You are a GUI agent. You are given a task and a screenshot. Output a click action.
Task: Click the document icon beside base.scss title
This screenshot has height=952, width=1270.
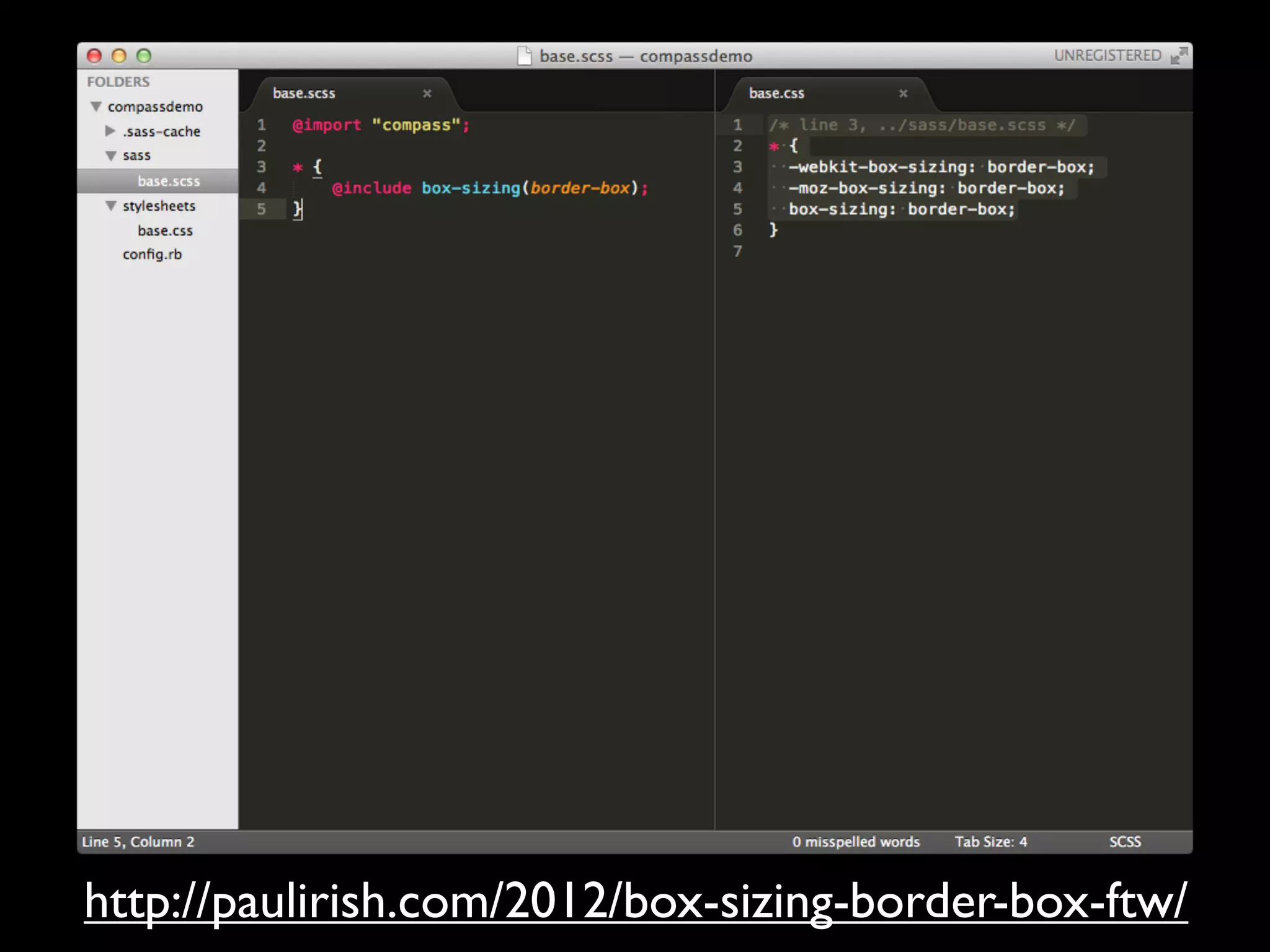point(525,56)
